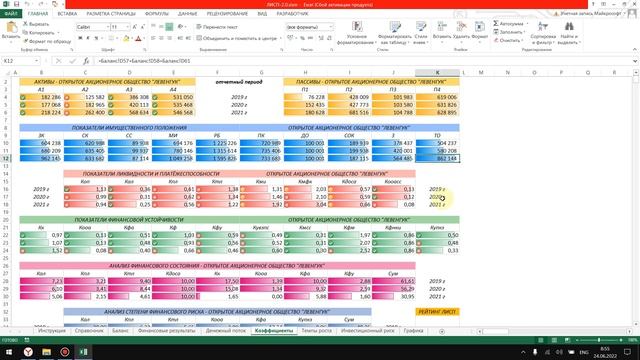
Task: Open the Windows Start menu
Action: (9, 351)
